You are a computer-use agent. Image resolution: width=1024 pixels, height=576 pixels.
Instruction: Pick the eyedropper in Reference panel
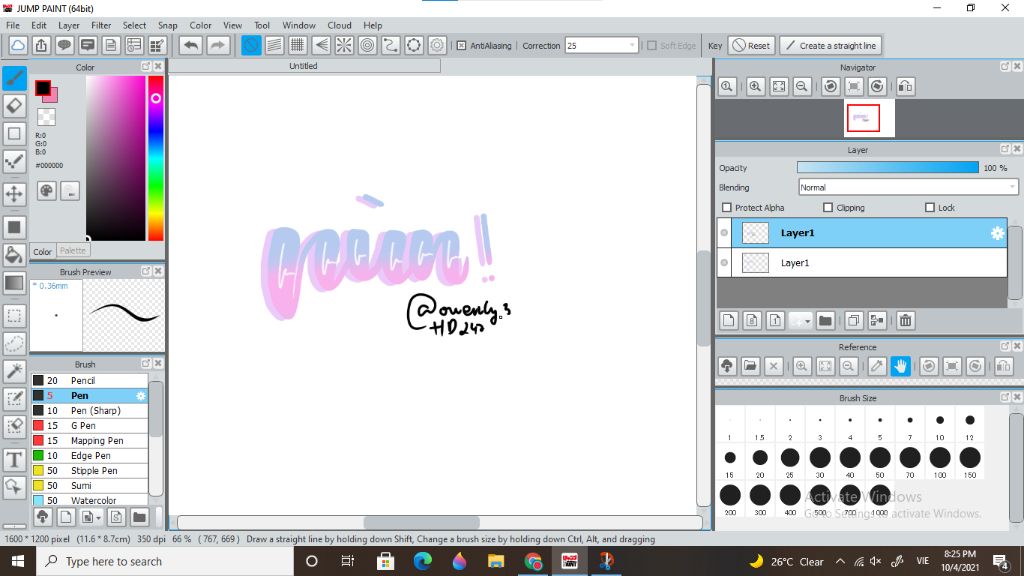(x=877, y=366)
